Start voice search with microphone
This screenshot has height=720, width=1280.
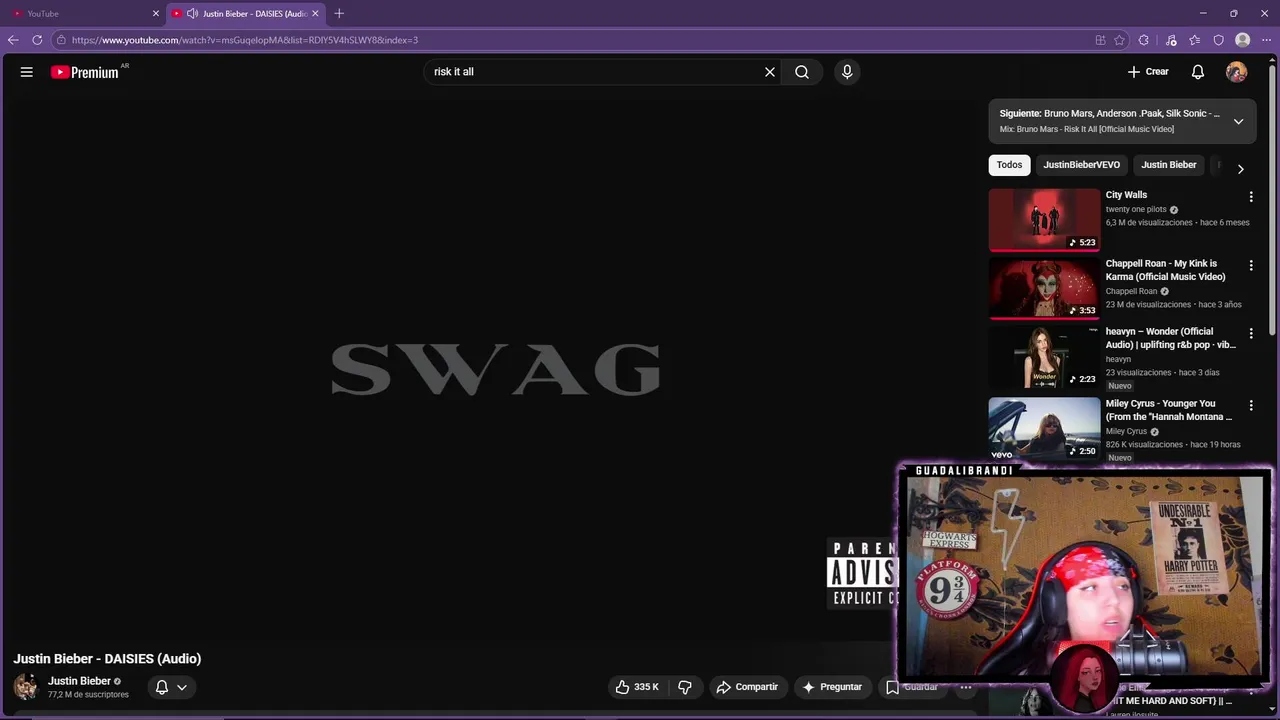coord(847,72)
